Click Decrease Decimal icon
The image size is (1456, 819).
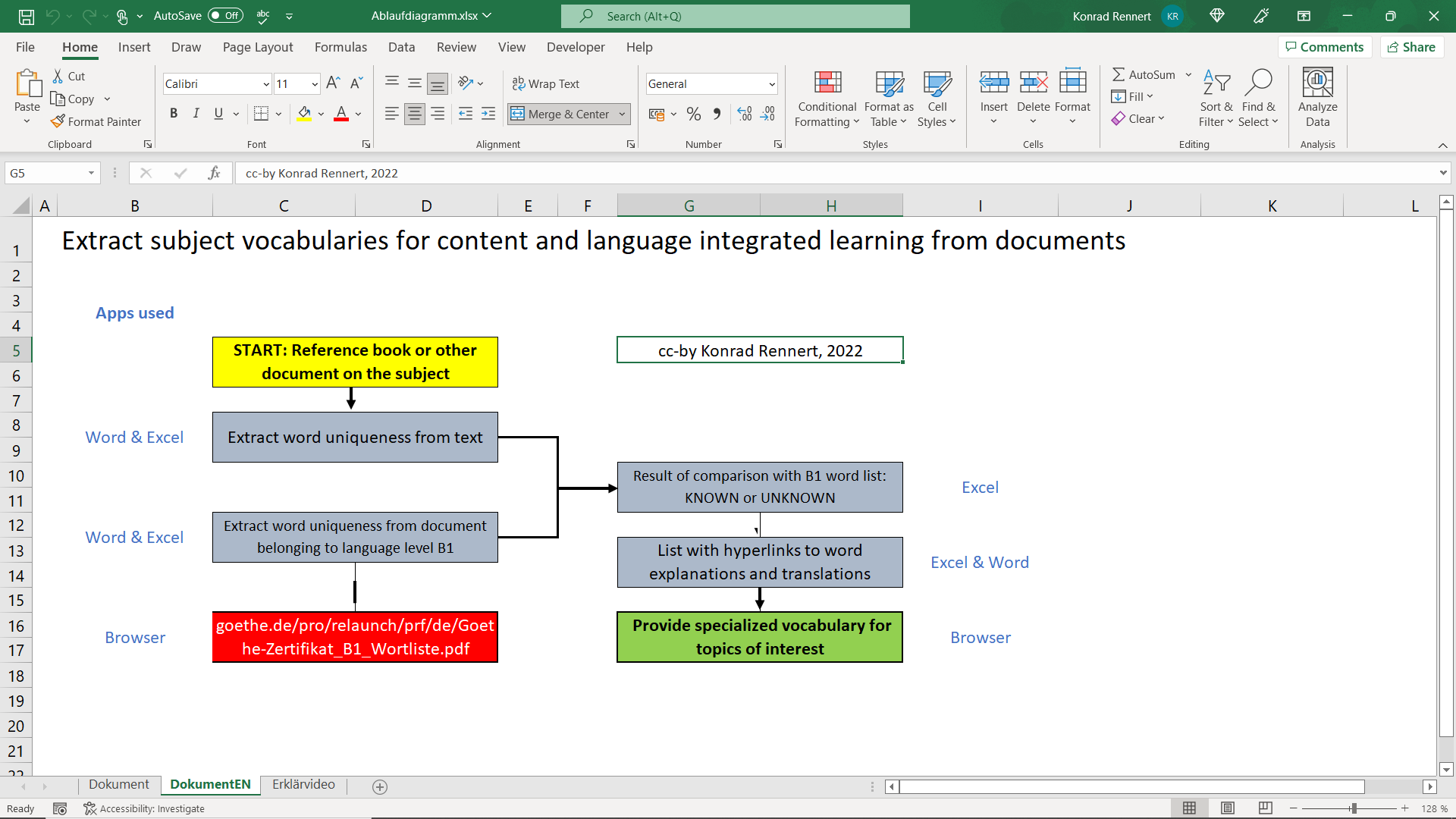(x=768, y=114)
